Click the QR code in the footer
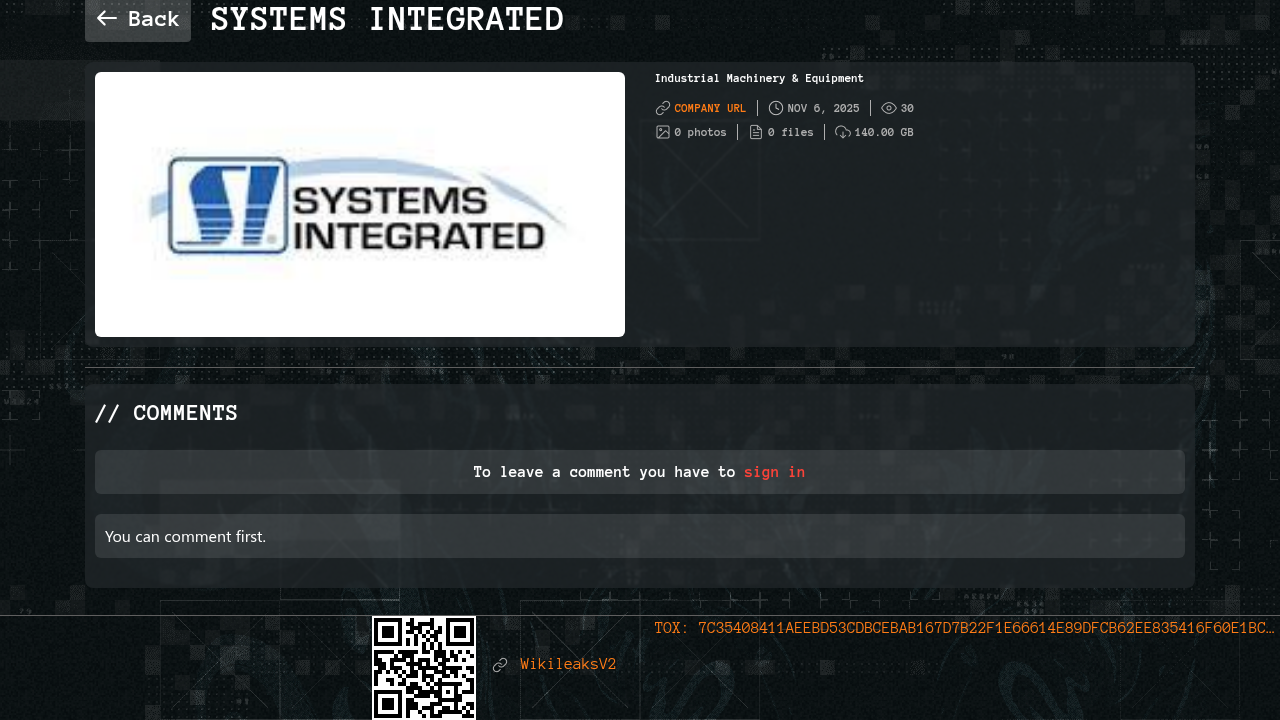This screenshot has width=1280, height=720. 424,667
